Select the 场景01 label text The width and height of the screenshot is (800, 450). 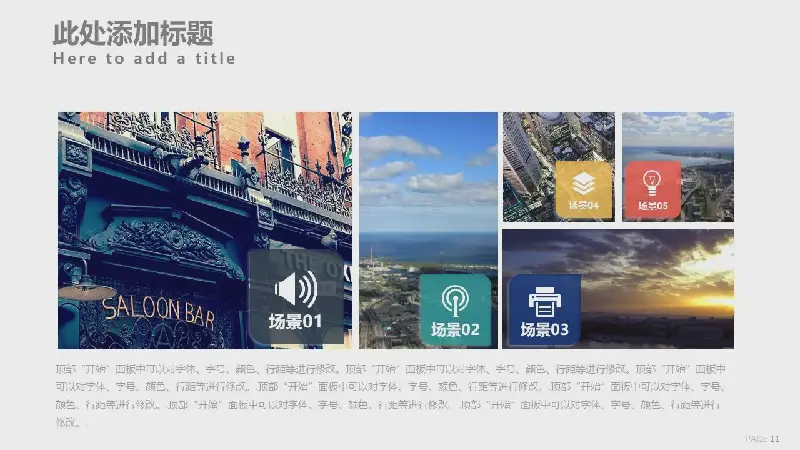click(x=295, y=321)
